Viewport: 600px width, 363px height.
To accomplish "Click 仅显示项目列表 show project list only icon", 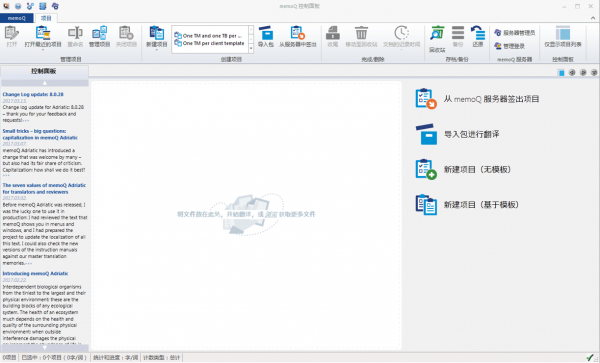I will pyautogui.click(x=563, y=34).
